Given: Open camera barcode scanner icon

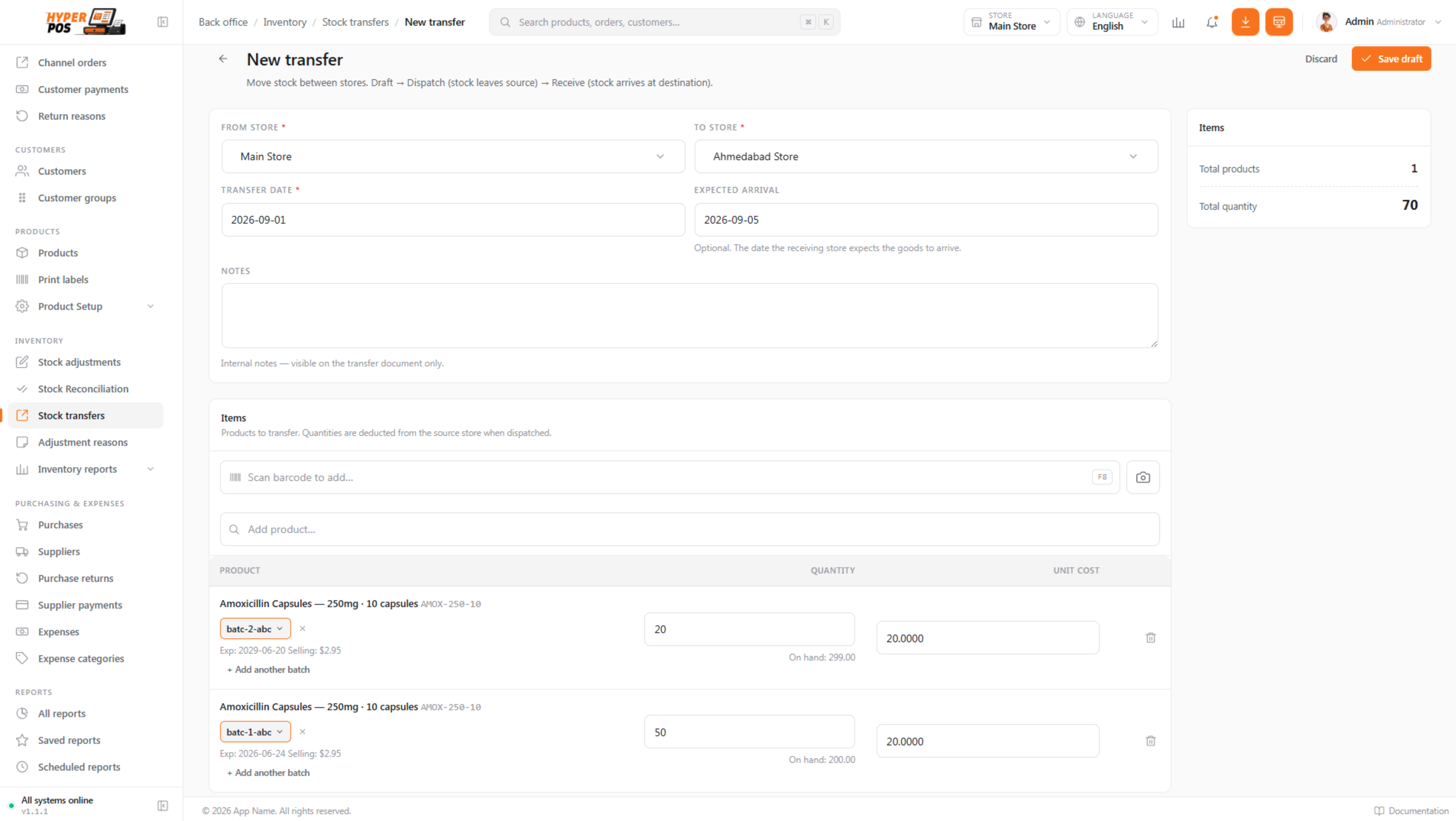Looking at the screenshot, I should coord(1143,477).
